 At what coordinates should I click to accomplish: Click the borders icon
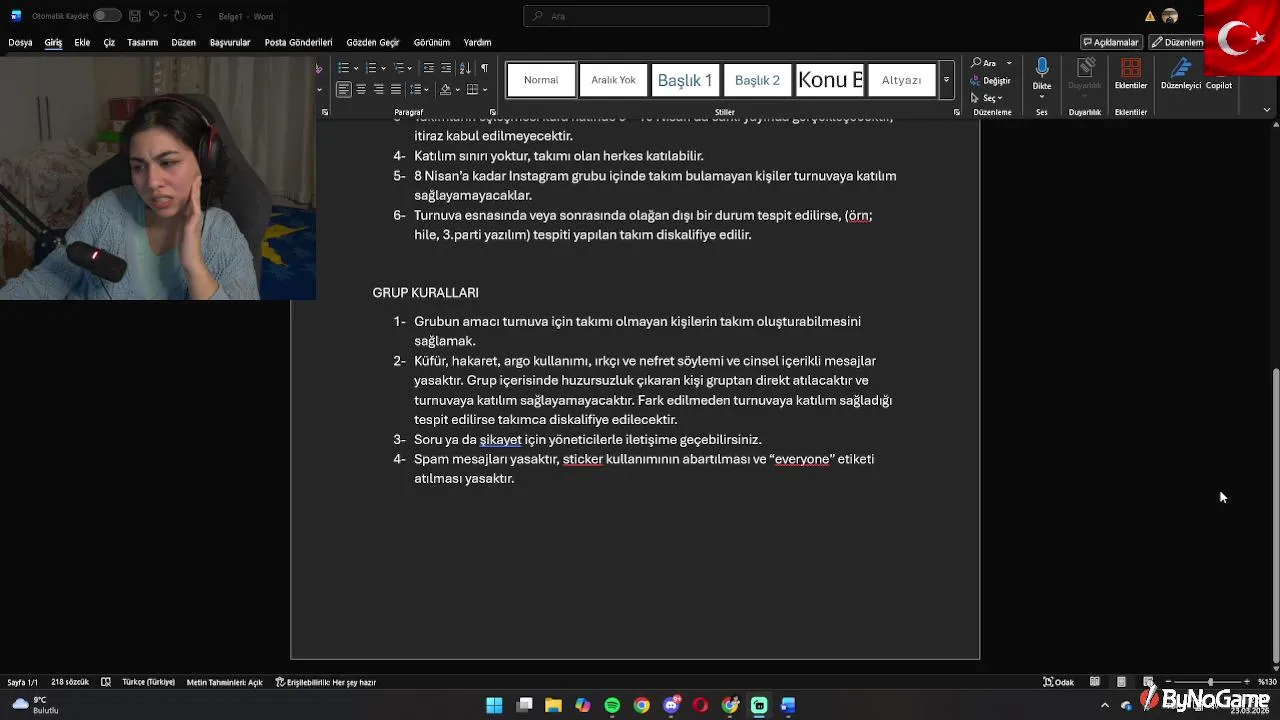(x=473, y=89)
